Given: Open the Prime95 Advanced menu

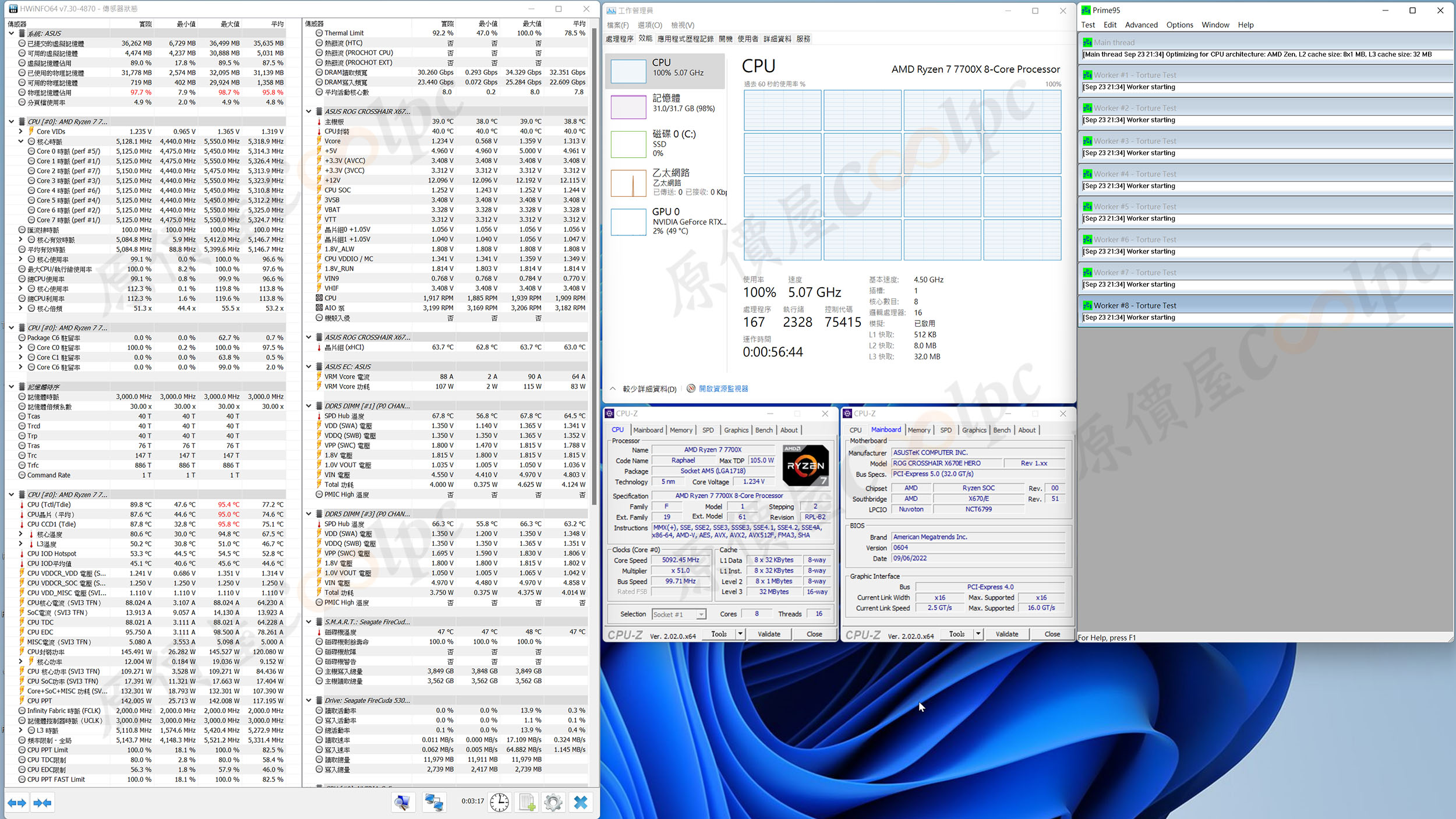Looking at the screenshot, I should coord(1141,25).
